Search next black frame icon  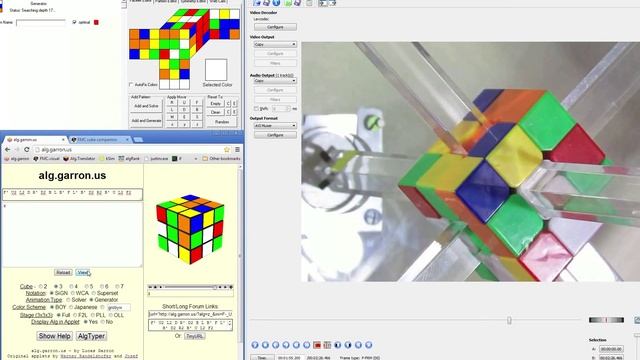click(348, 345)
